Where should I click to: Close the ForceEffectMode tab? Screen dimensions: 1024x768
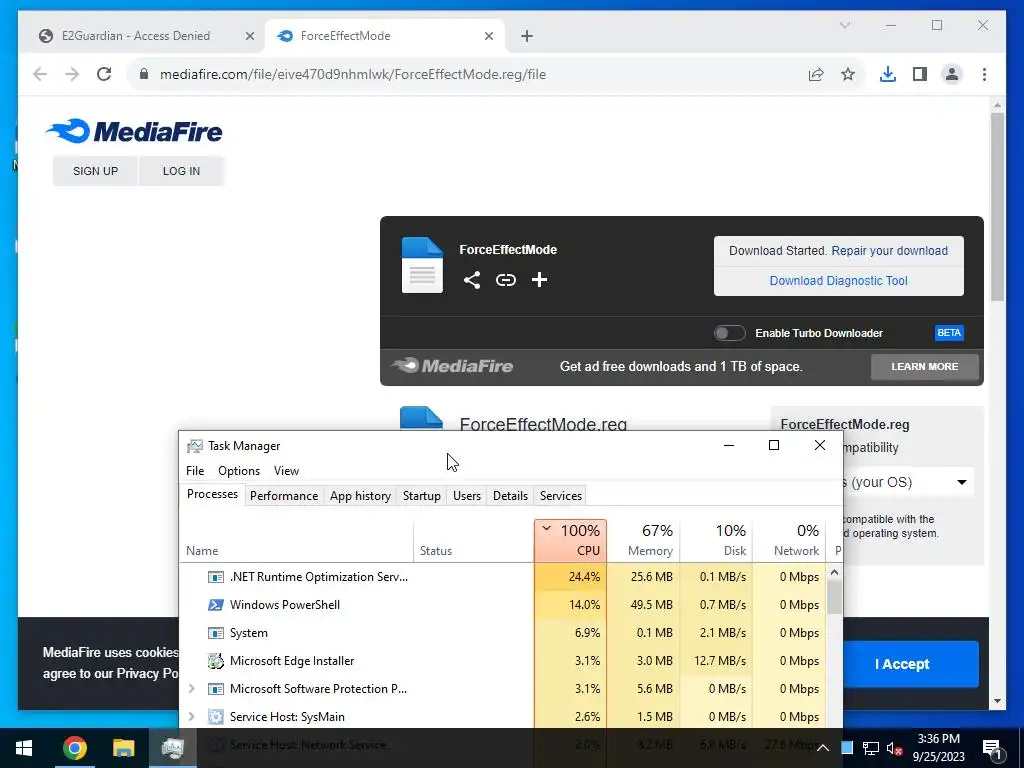(488, 36)
